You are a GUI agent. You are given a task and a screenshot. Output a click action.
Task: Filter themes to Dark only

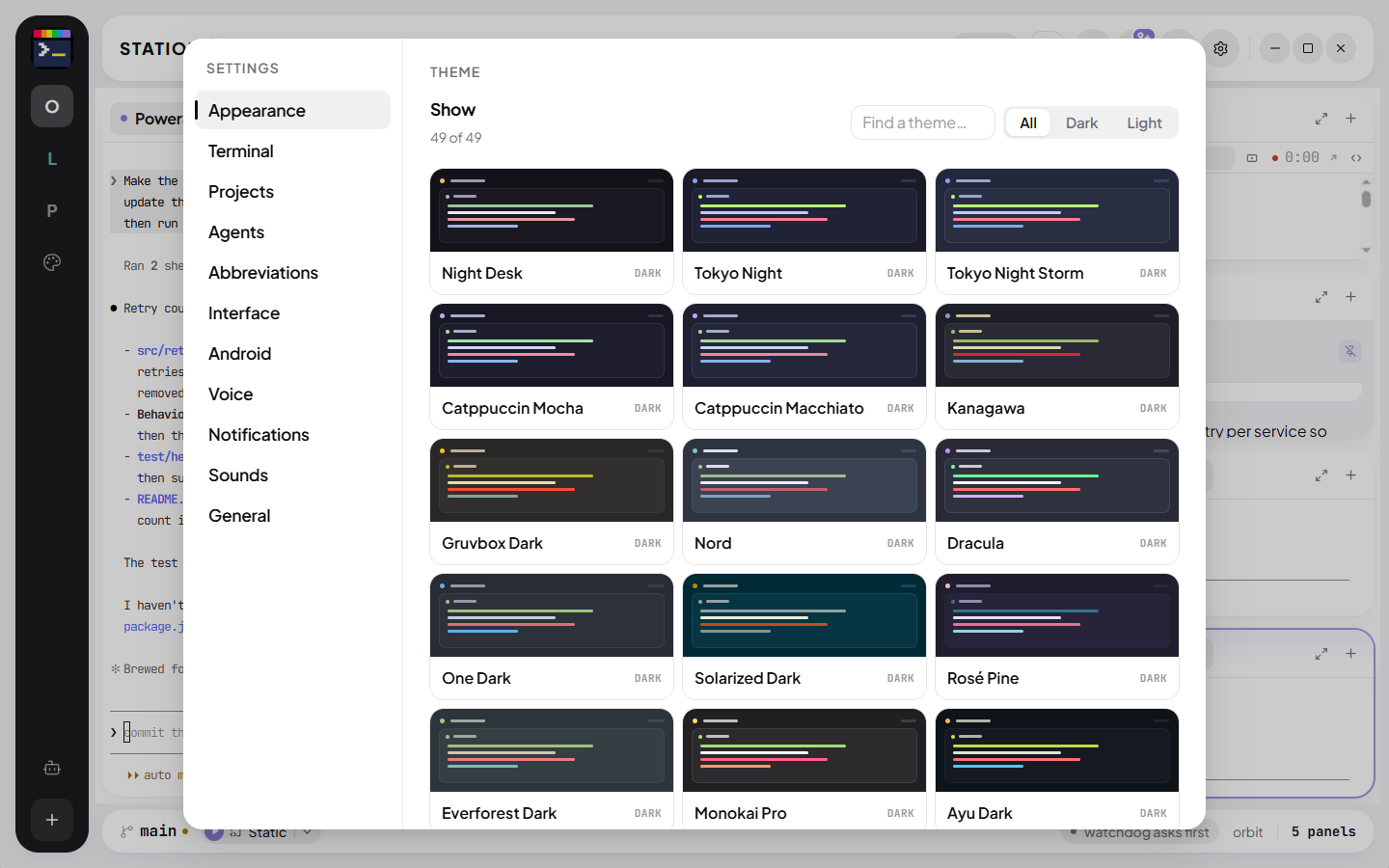[1081, 122]
